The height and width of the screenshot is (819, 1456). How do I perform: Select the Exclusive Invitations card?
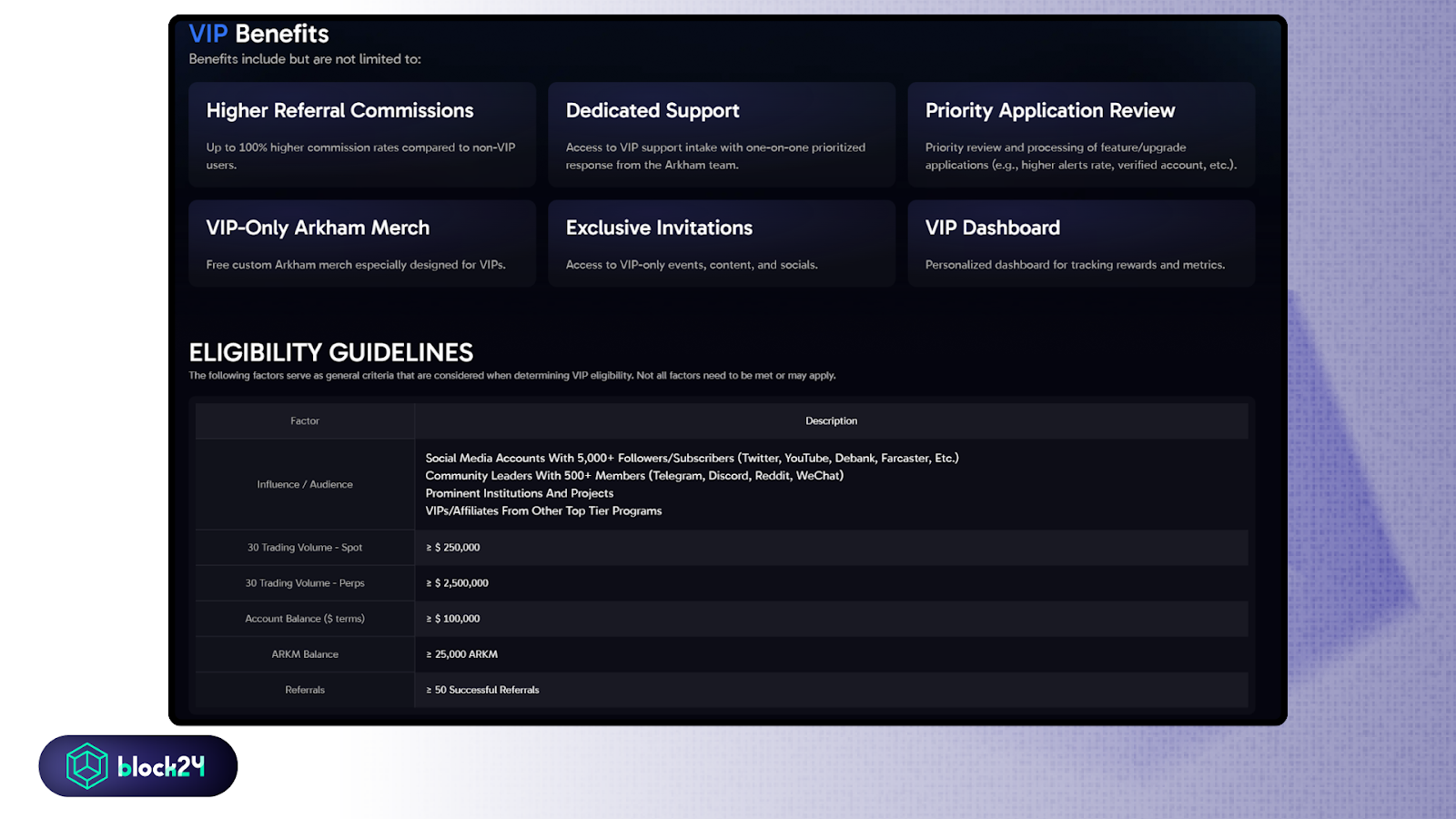pyautogui.click(x=722, y=244)
